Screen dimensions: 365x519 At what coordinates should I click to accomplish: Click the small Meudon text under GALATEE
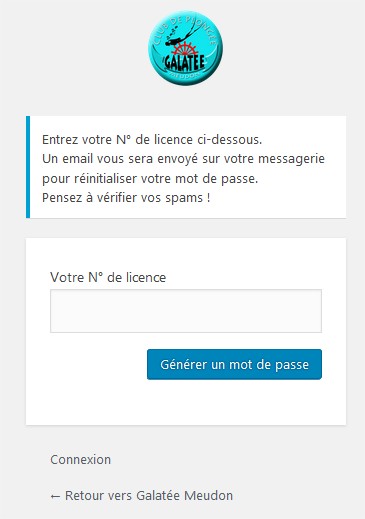point(184,74)
